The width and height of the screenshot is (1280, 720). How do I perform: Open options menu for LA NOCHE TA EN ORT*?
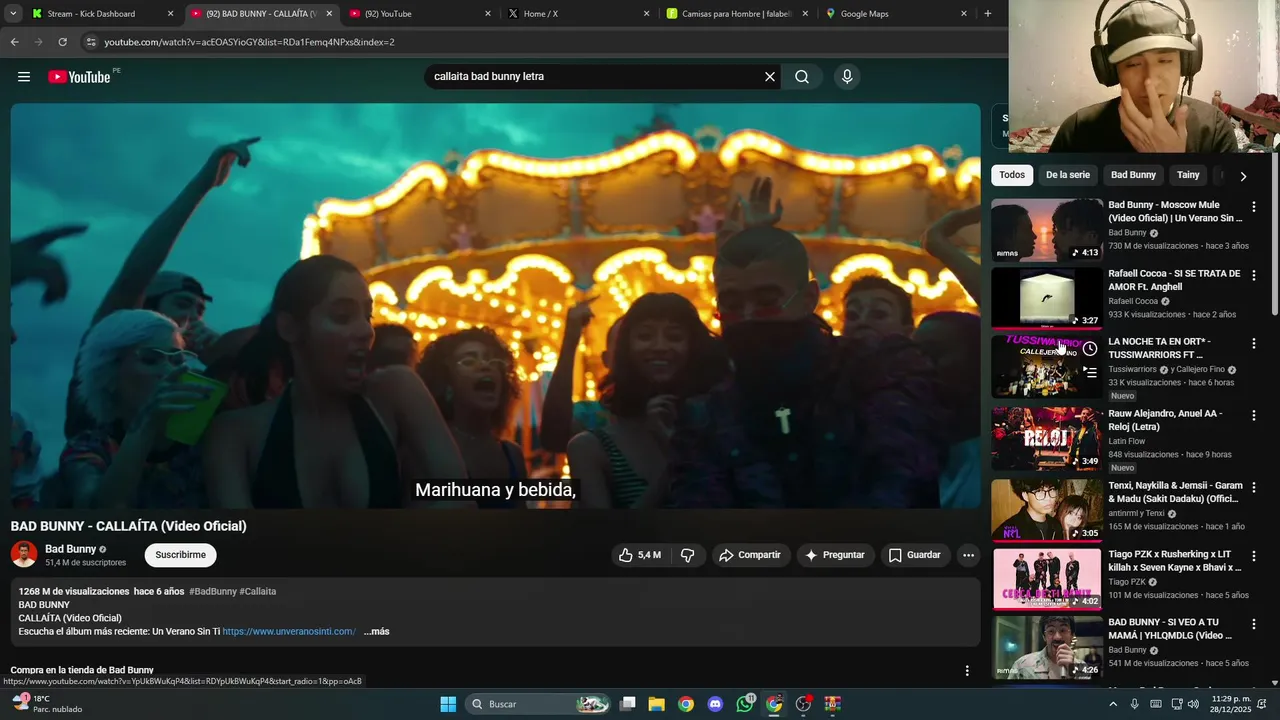point(1253,343)
